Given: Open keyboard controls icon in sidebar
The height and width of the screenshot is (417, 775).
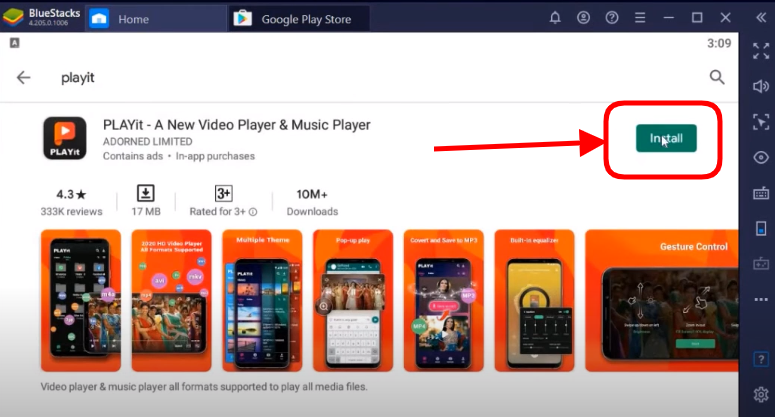Looking at the screenshot, I should [x=761, y=193].
